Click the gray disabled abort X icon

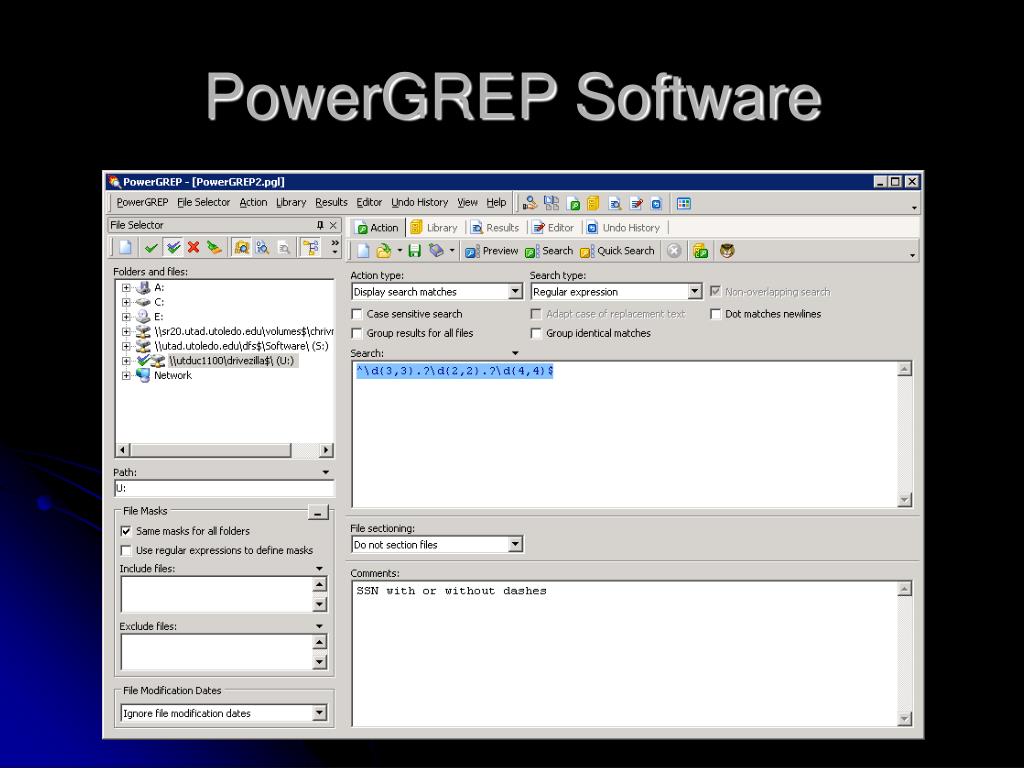click(674, 251)
